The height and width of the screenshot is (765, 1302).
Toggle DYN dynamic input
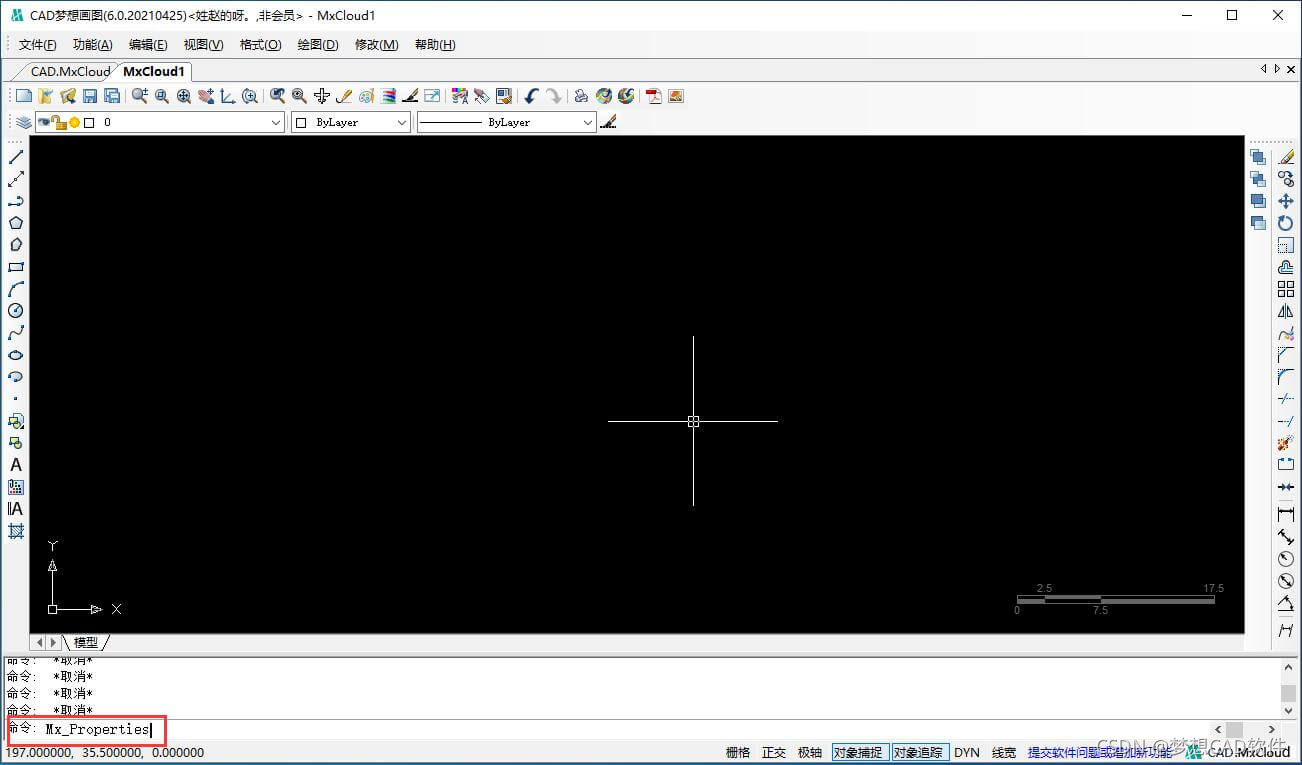click(967, 752)
